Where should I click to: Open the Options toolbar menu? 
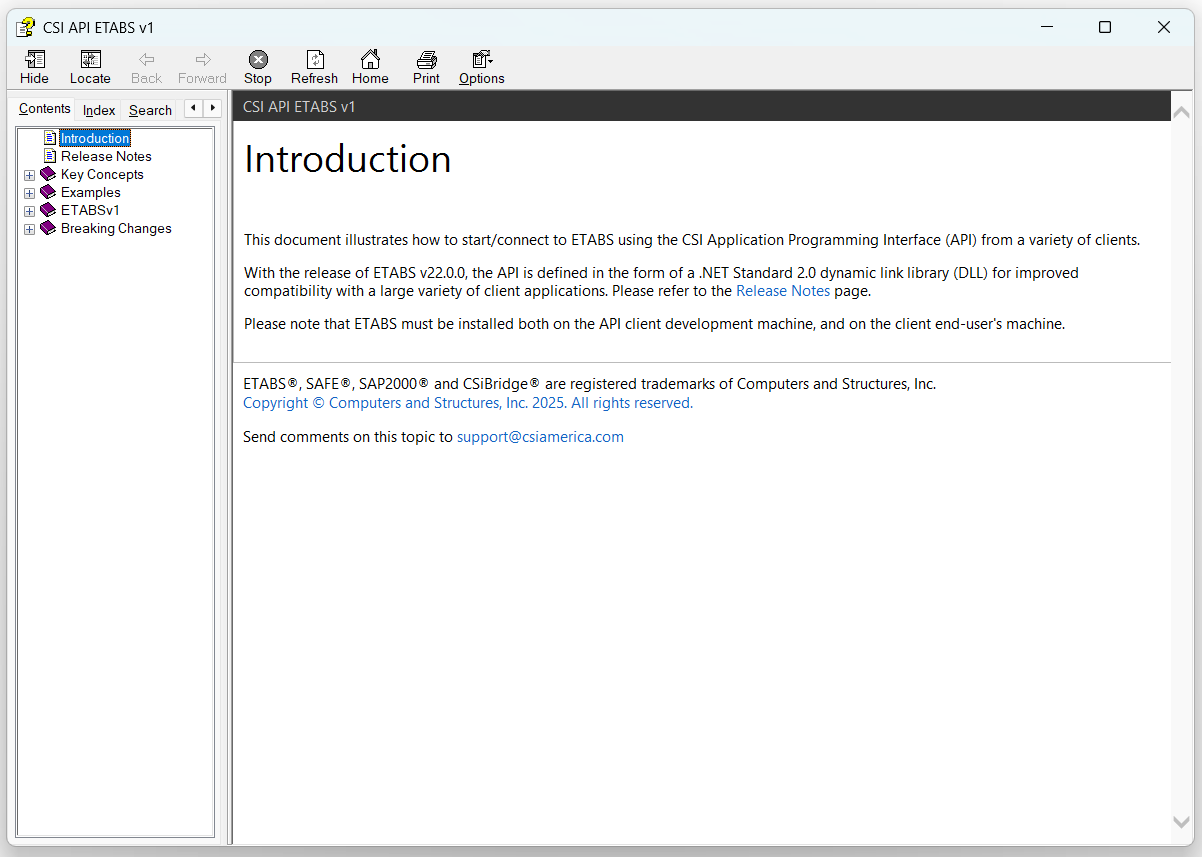click(482, 60)
